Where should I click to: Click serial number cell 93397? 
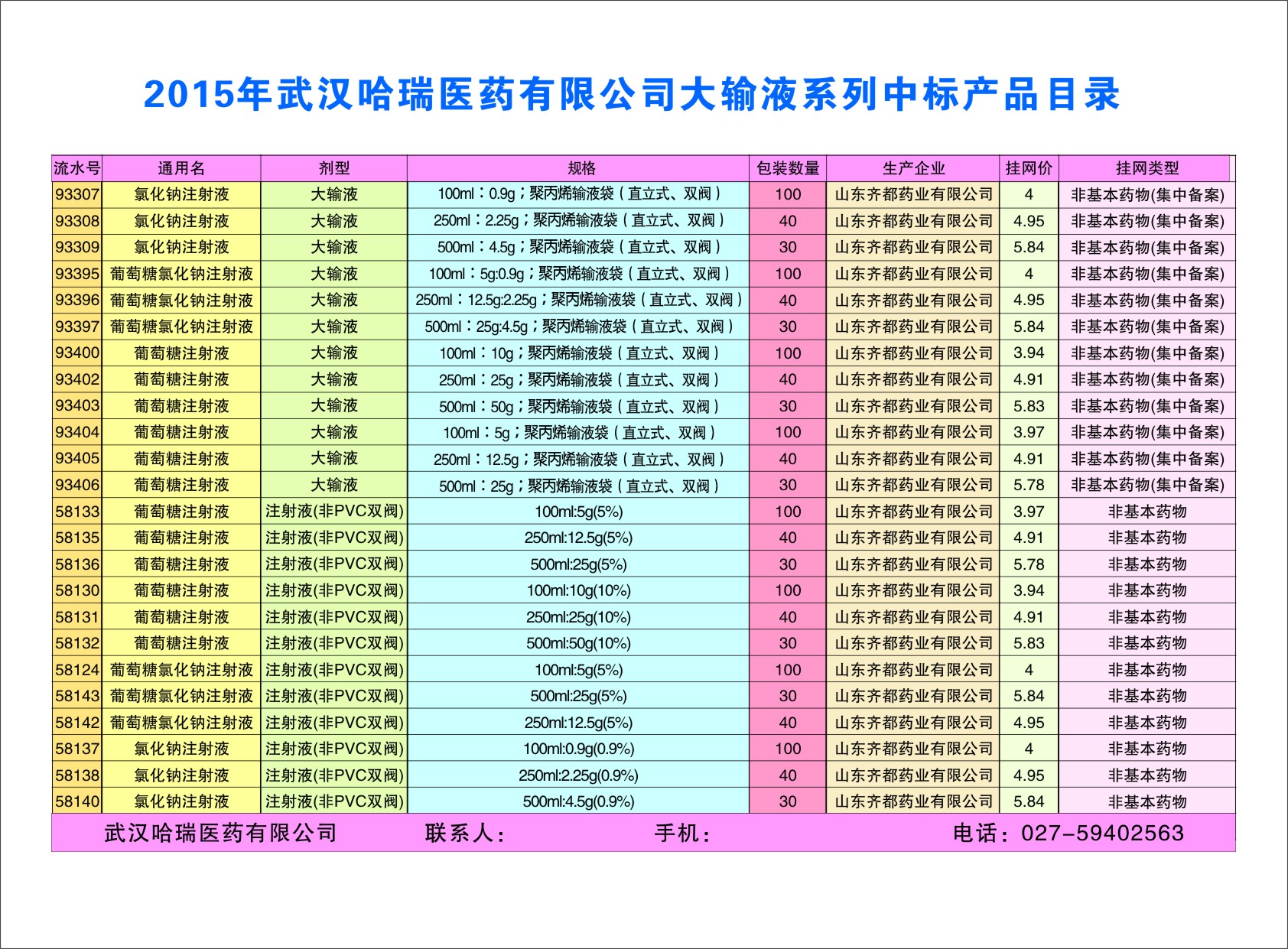pos(76,327)
